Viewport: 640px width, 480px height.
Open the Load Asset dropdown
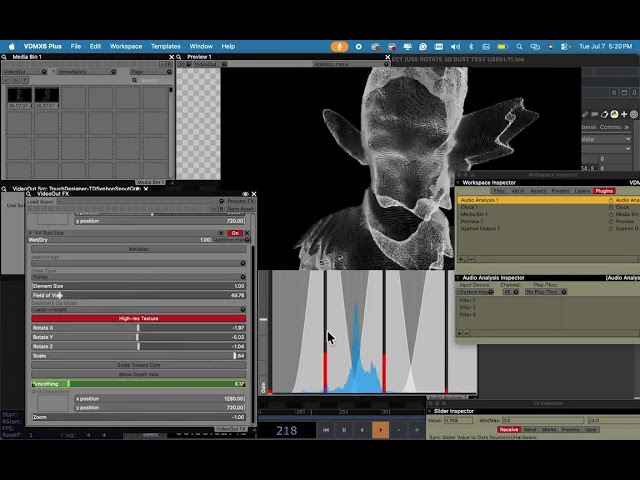pos(140,201)
